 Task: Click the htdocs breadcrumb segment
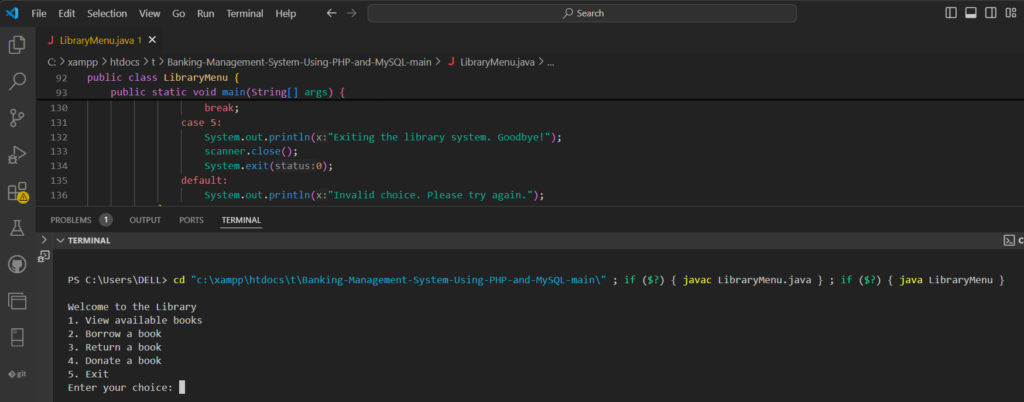pos(123,62)
